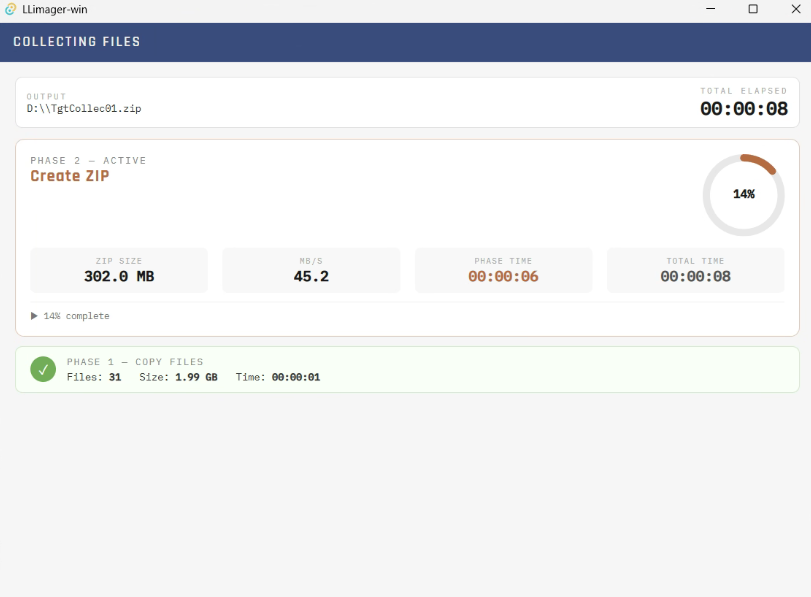Click the TOTAL ELAPSED label
Viewport: 811px width, 597px height.
click(744, 91)
